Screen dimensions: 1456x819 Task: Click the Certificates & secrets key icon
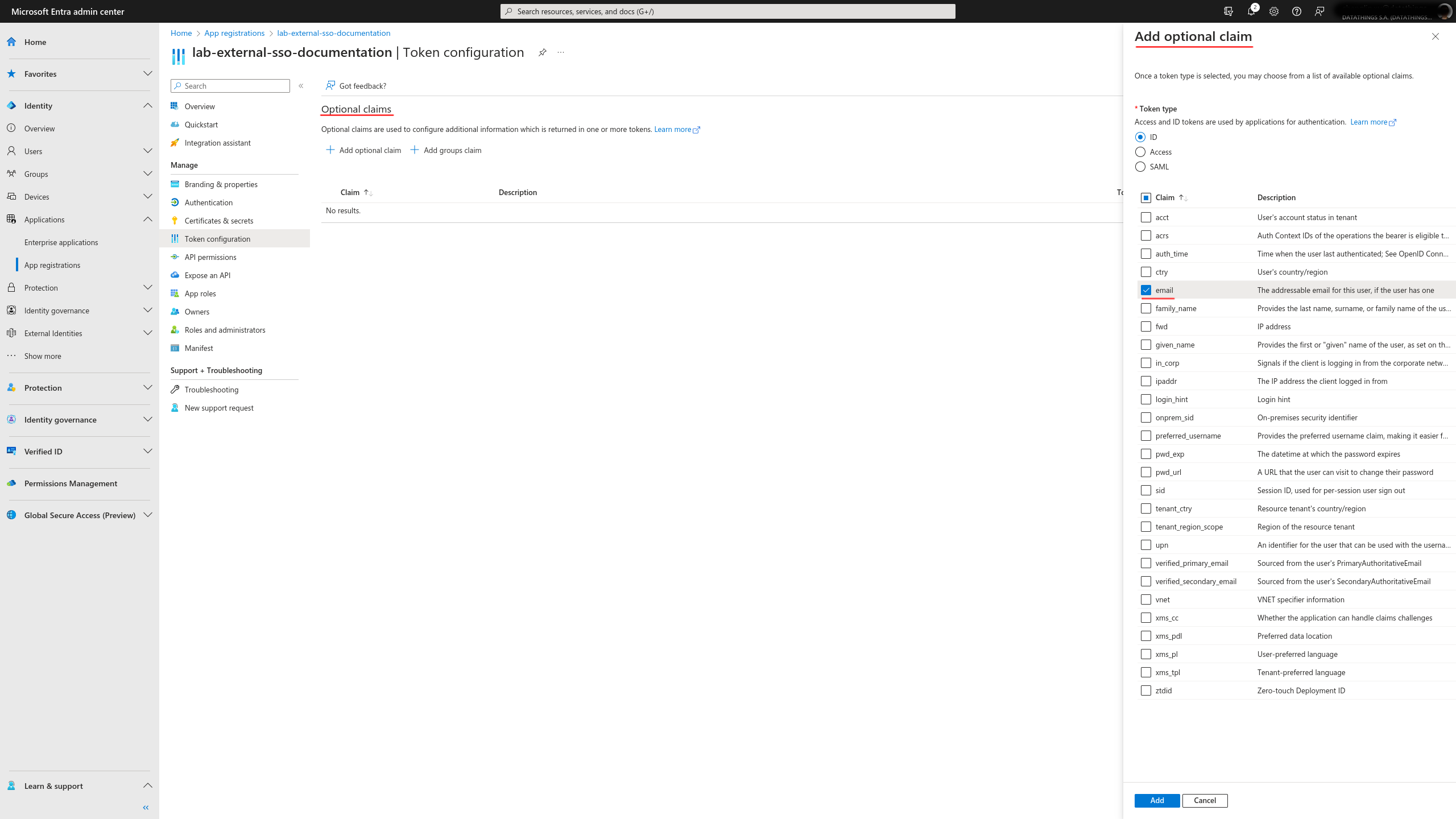coord(175,221)
